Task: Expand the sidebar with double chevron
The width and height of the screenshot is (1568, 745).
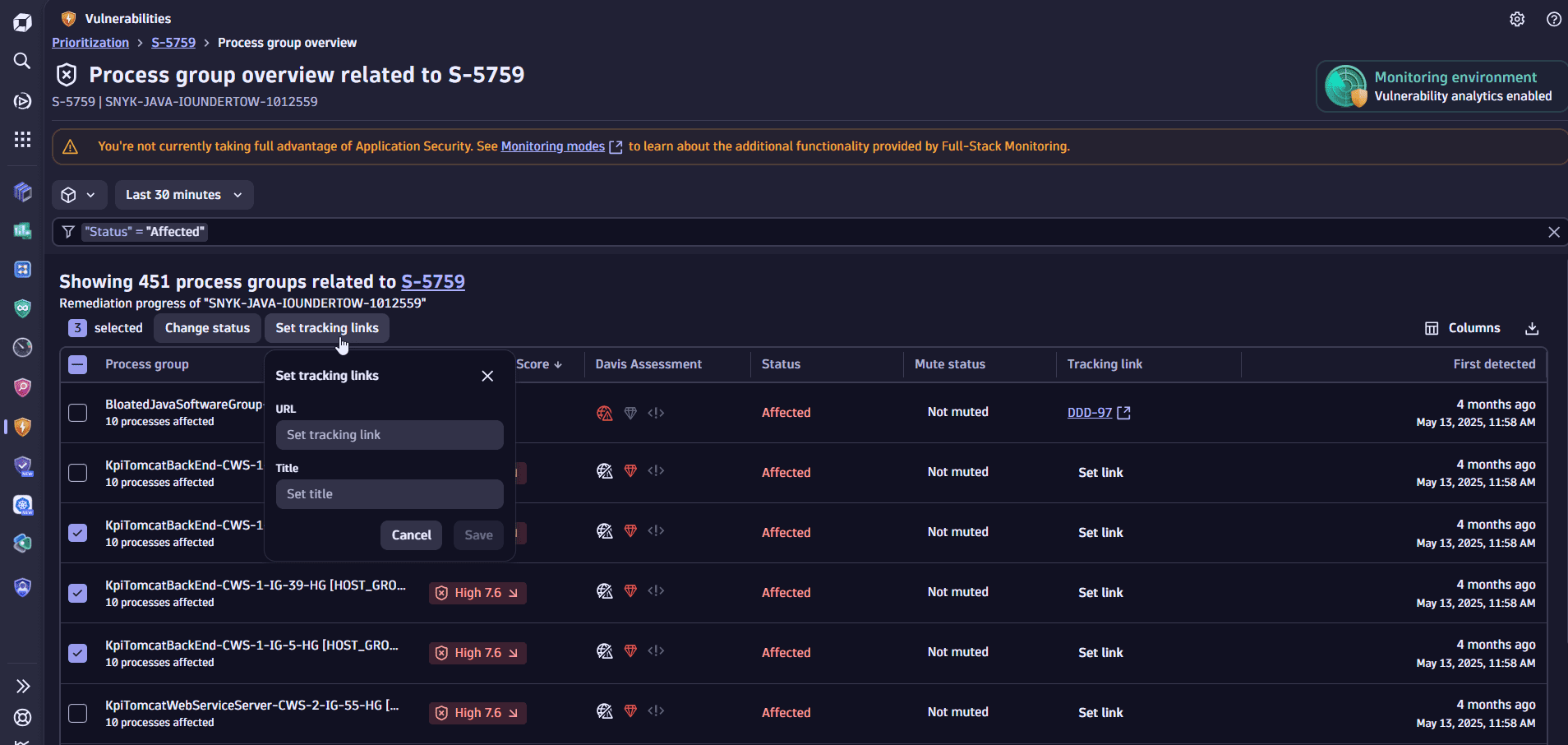Action: pos(22,686)
